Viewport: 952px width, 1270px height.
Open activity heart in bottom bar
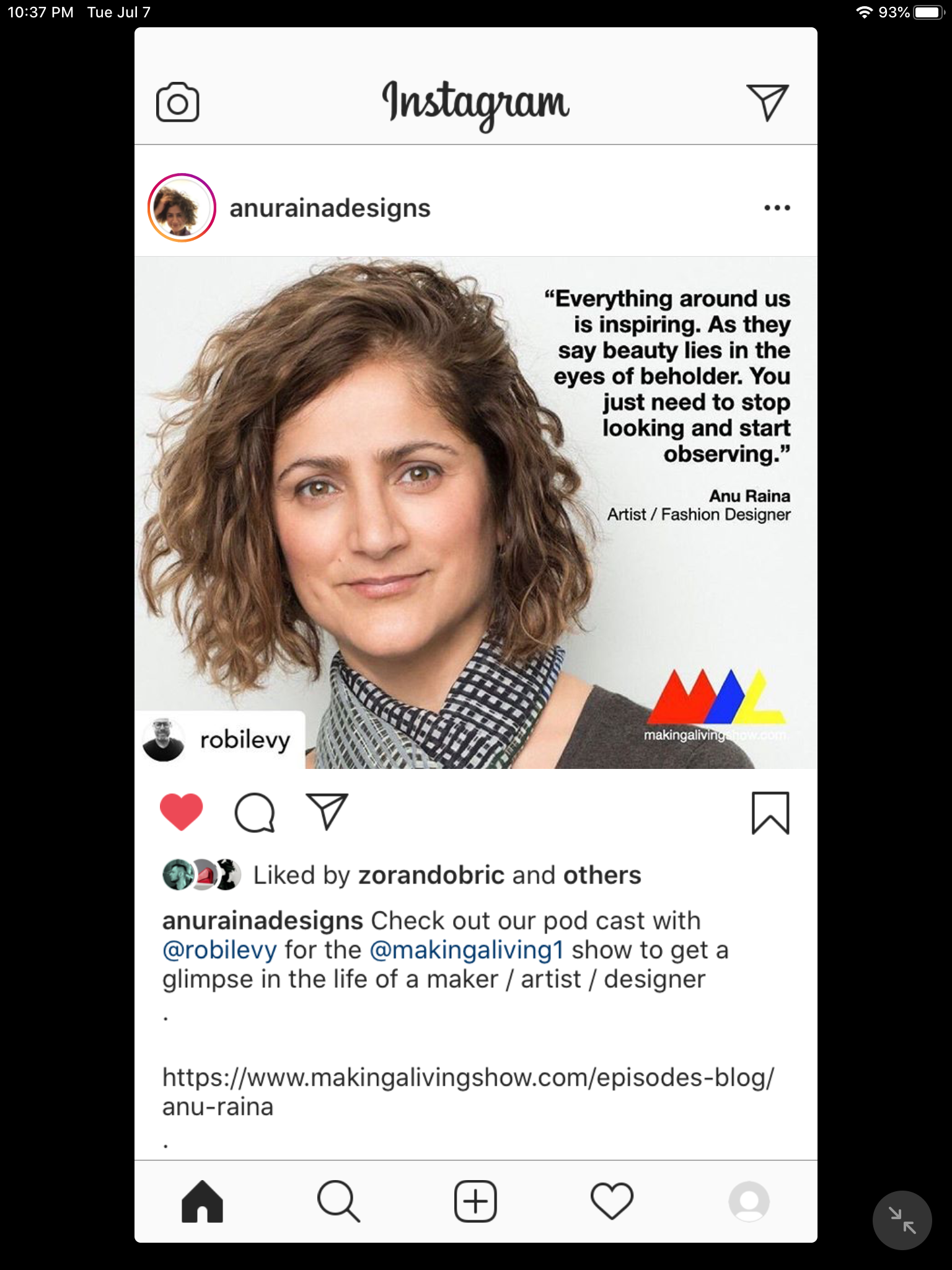click(x=612, y=1202)
